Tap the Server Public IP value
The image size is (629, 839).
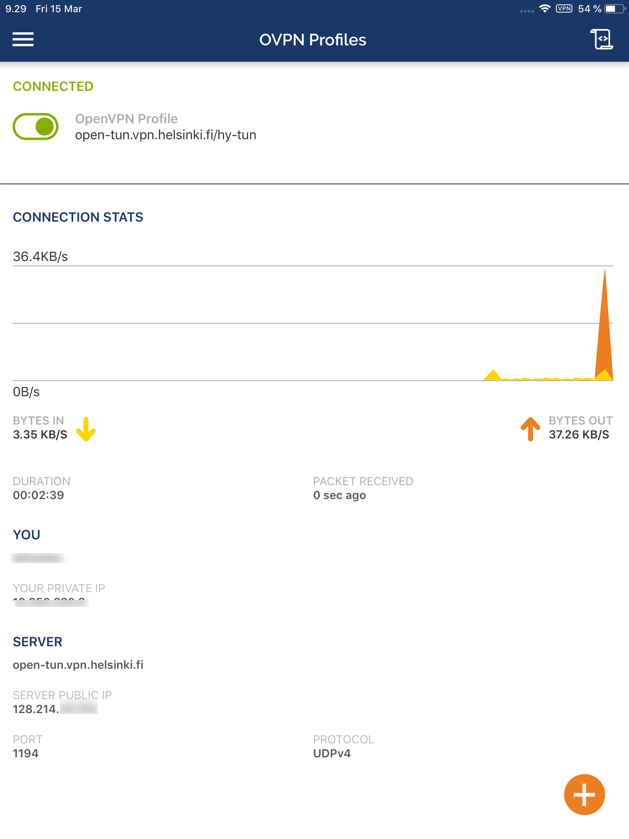[x=55, y=709]
